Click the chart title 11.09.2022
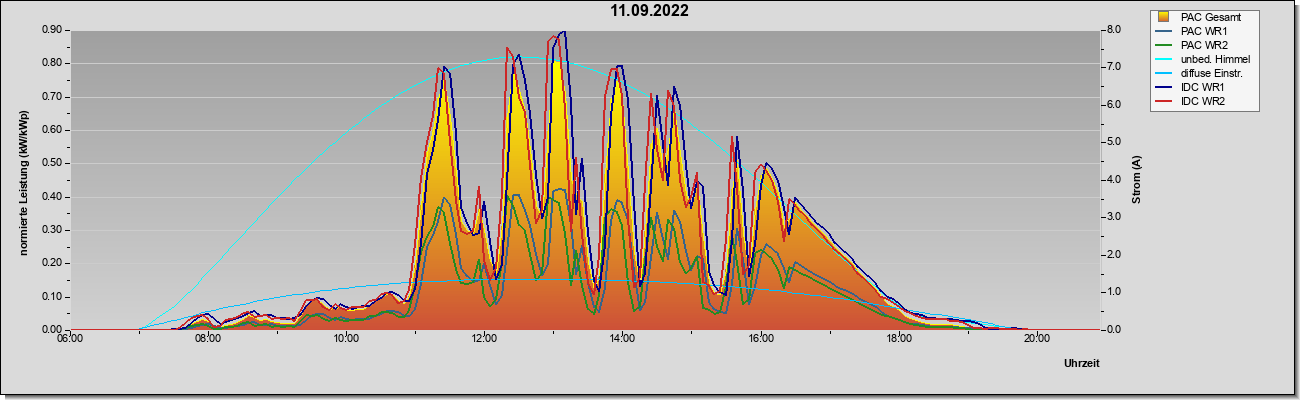Image resolution: width=1300 pixels, height=400 pixels. pyautogui.click(x=650, y=11)
